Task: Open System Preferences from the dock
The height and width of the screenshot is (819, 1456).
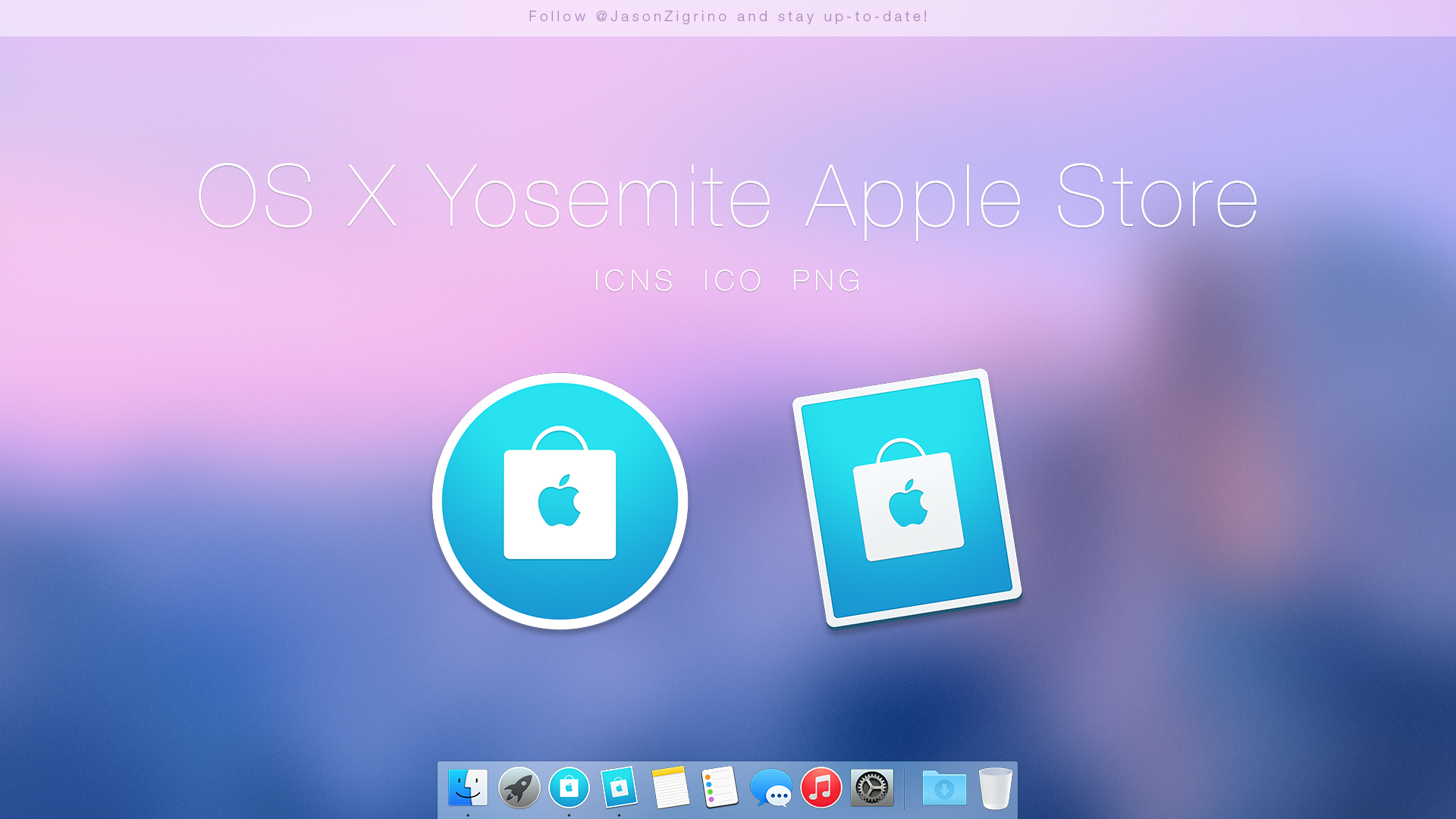Action: pos(871,789)
